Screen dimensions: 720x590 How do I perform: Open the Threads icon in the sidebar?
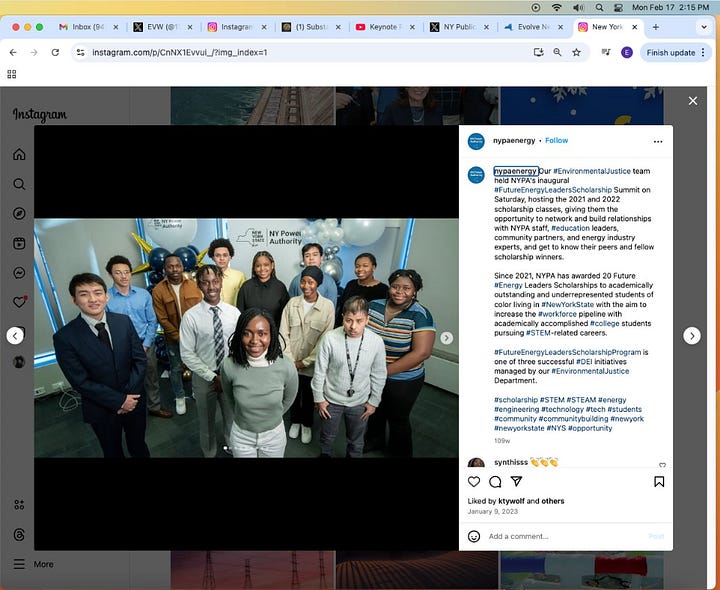click(x=19, y=534)
